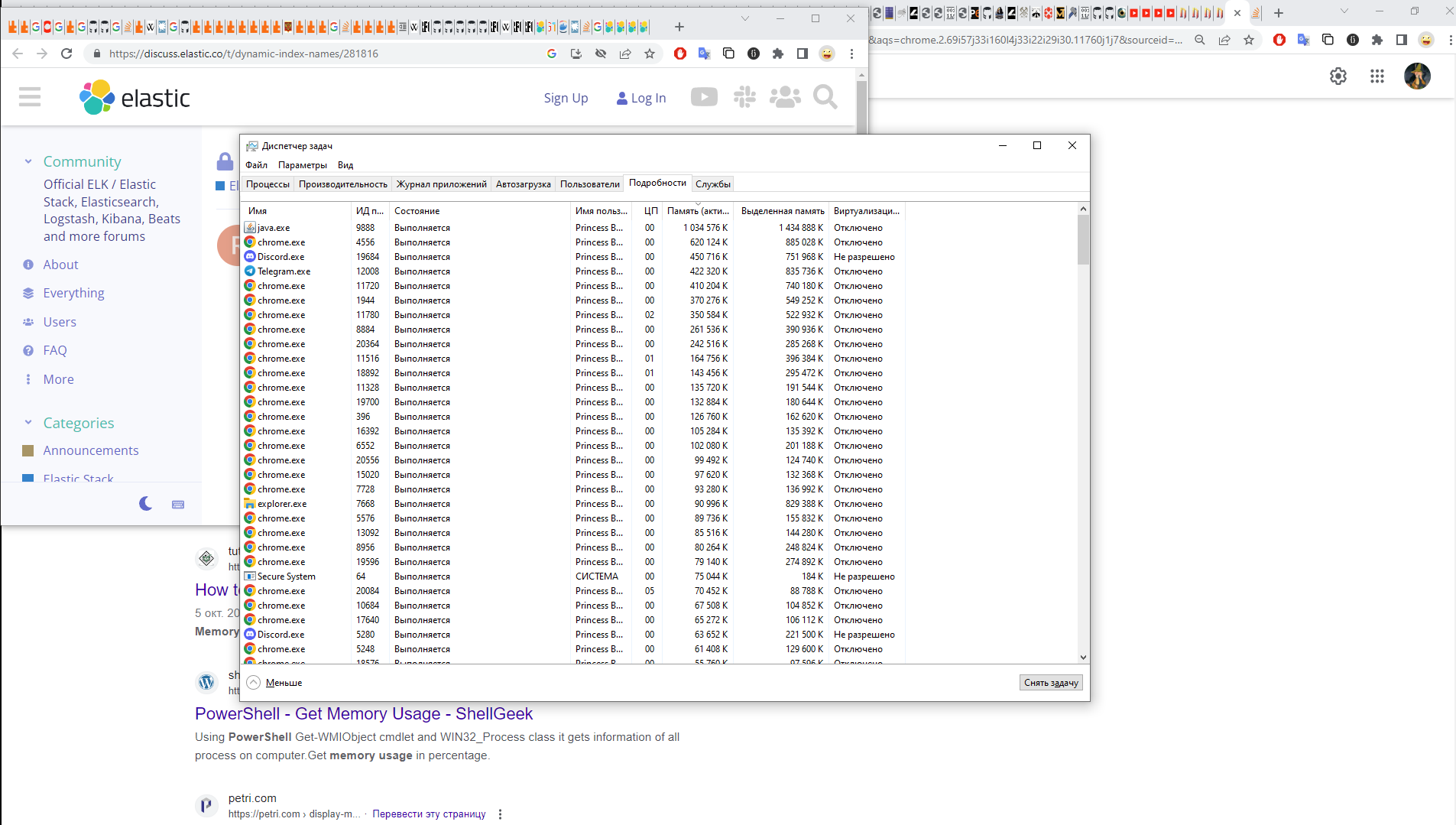This screenshot has width=1456, height=825.
Task: Open Chrome menu in the Elastic window
Action: [x=851, y=54]
